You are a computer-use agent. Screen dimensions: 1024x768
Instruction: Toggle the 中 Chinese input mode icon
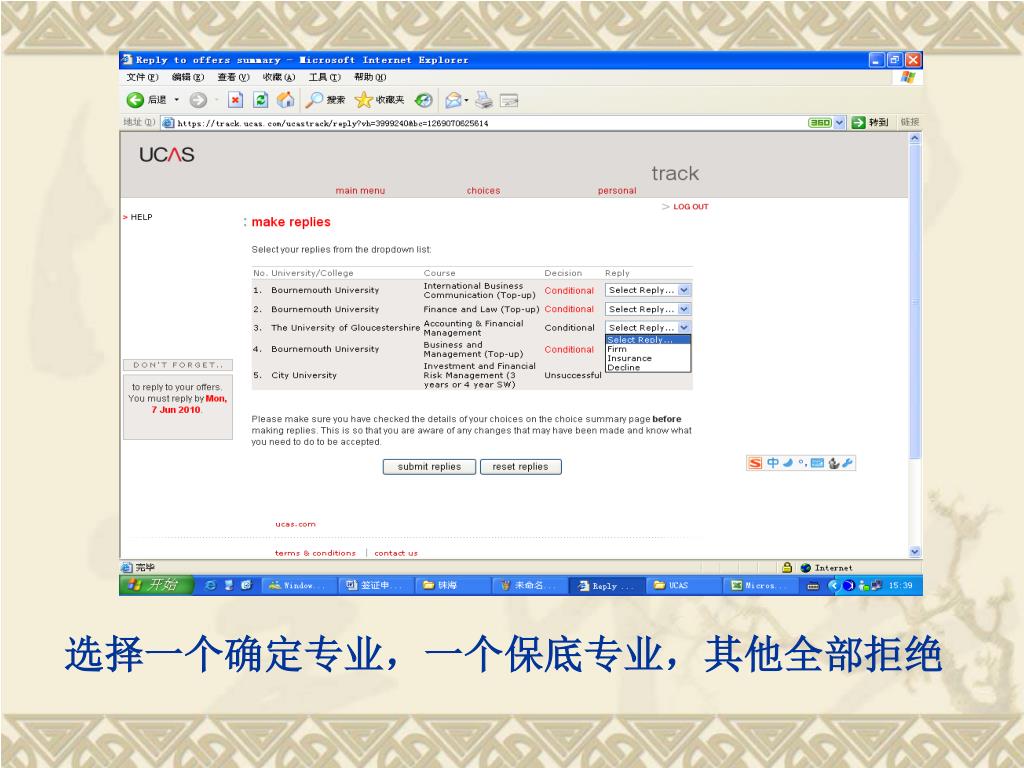[x=773, y=463]
